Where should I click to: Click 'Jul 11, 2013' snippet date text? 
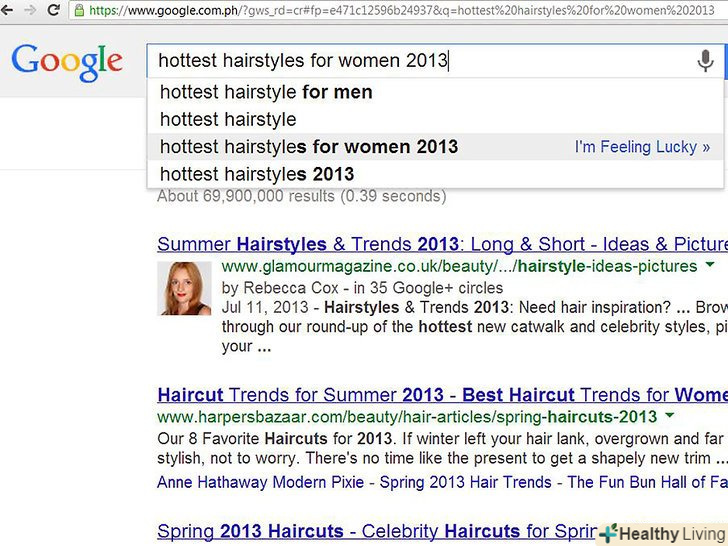point(265,307)
